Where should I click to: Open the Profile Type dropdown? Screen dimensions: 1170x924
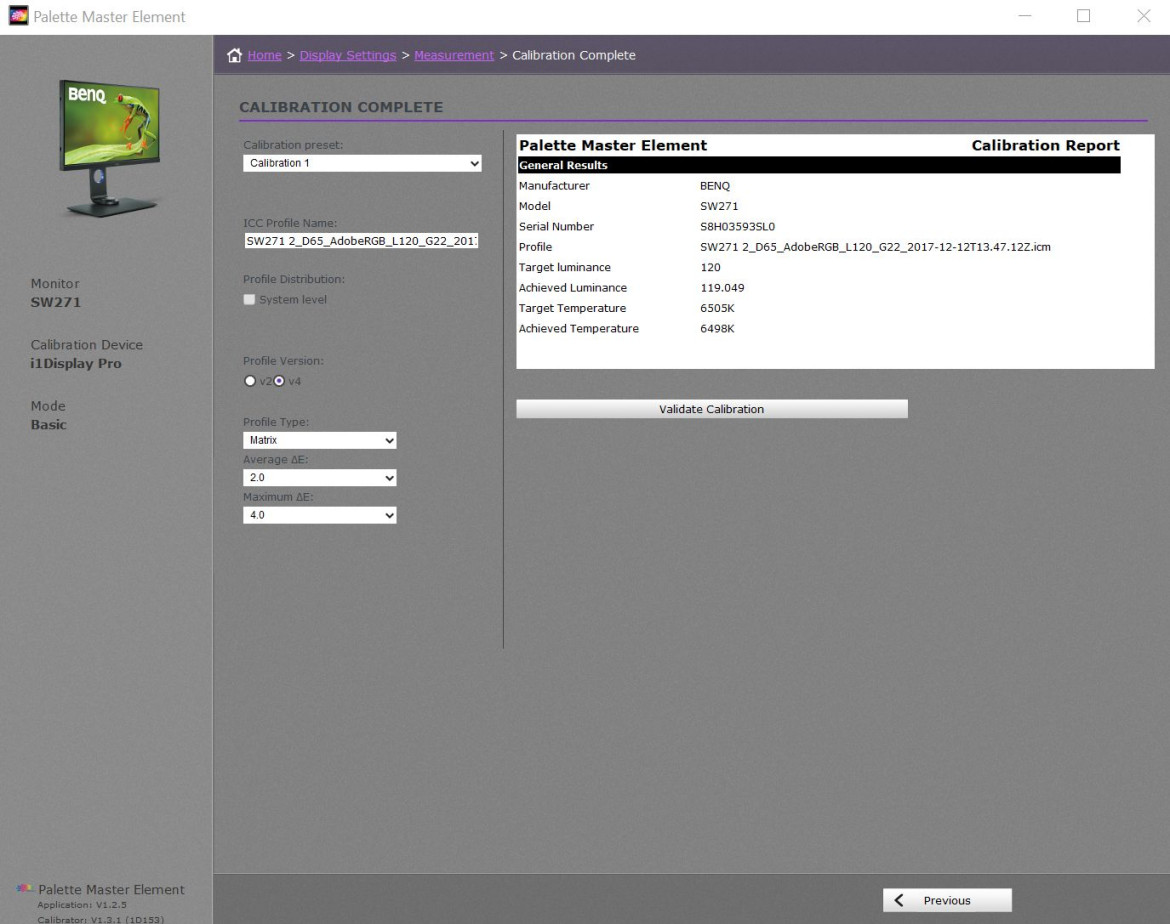[319, 440]
